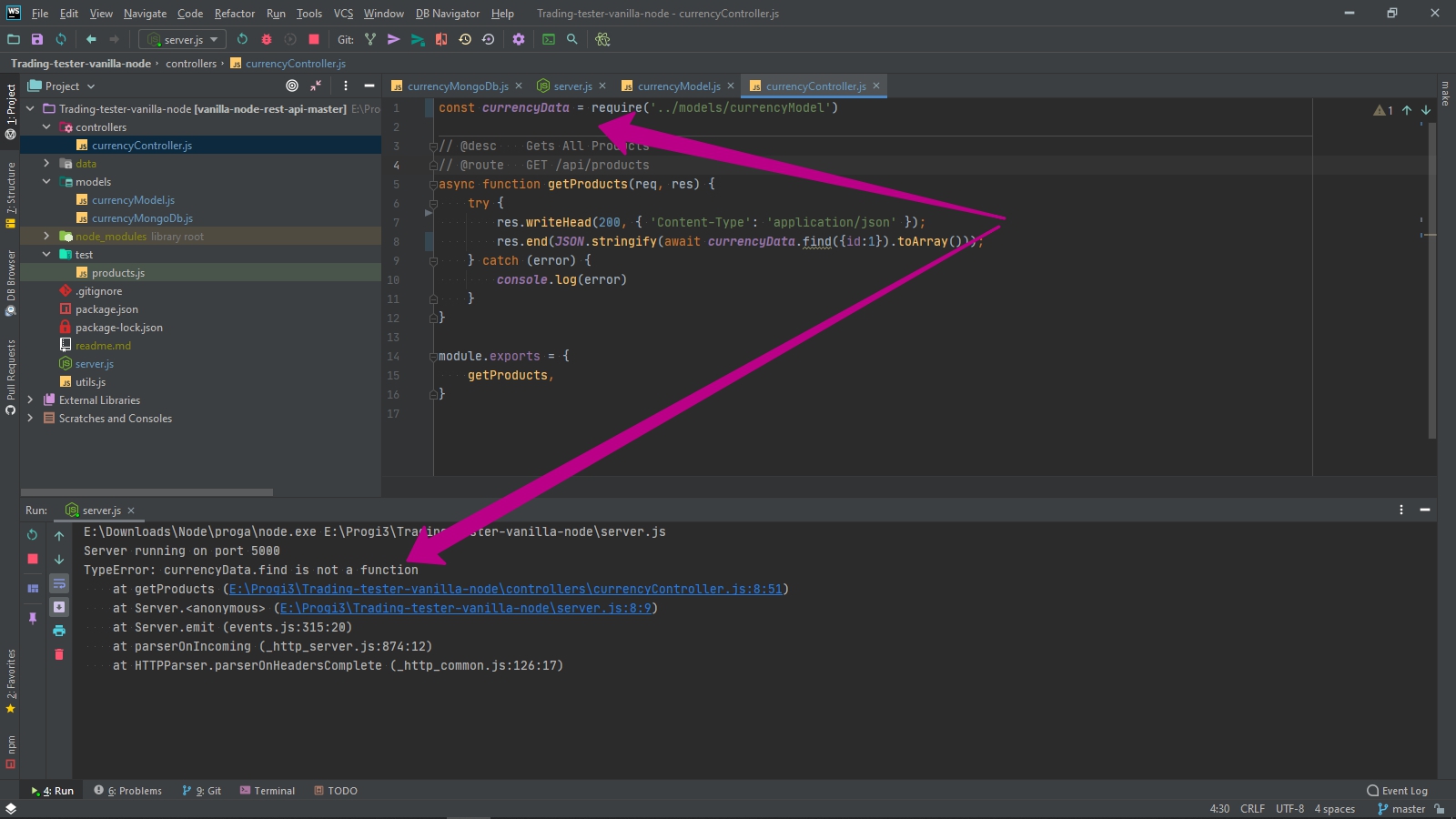Click the Print icon in Run panel
Viewport: 1456px width, 819px height.
pos(59,631)
